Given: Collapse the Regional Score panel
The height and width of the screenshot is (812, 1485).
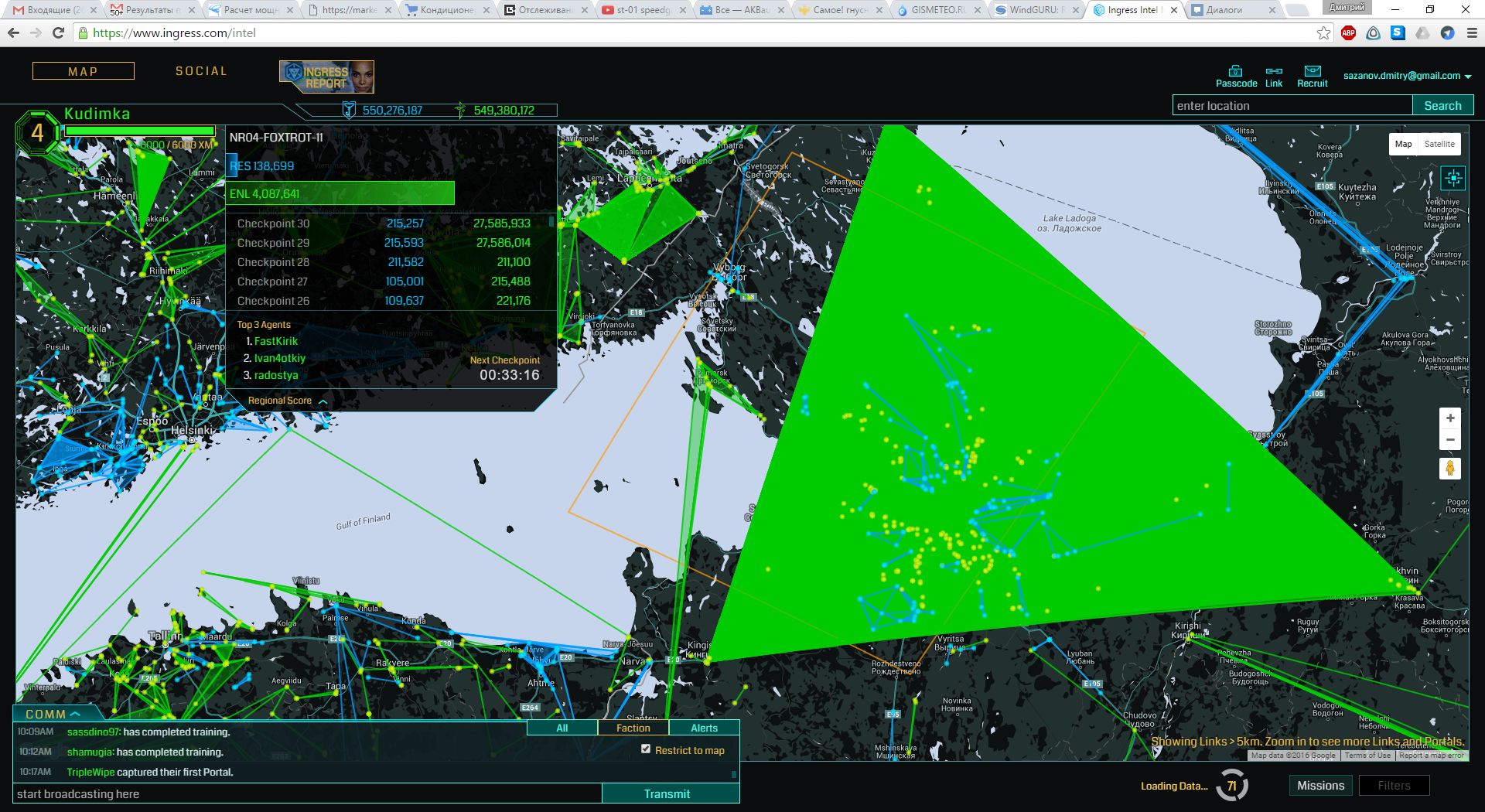Looking at the screenshot, I should pyautogui.click(x=287, y=401).
